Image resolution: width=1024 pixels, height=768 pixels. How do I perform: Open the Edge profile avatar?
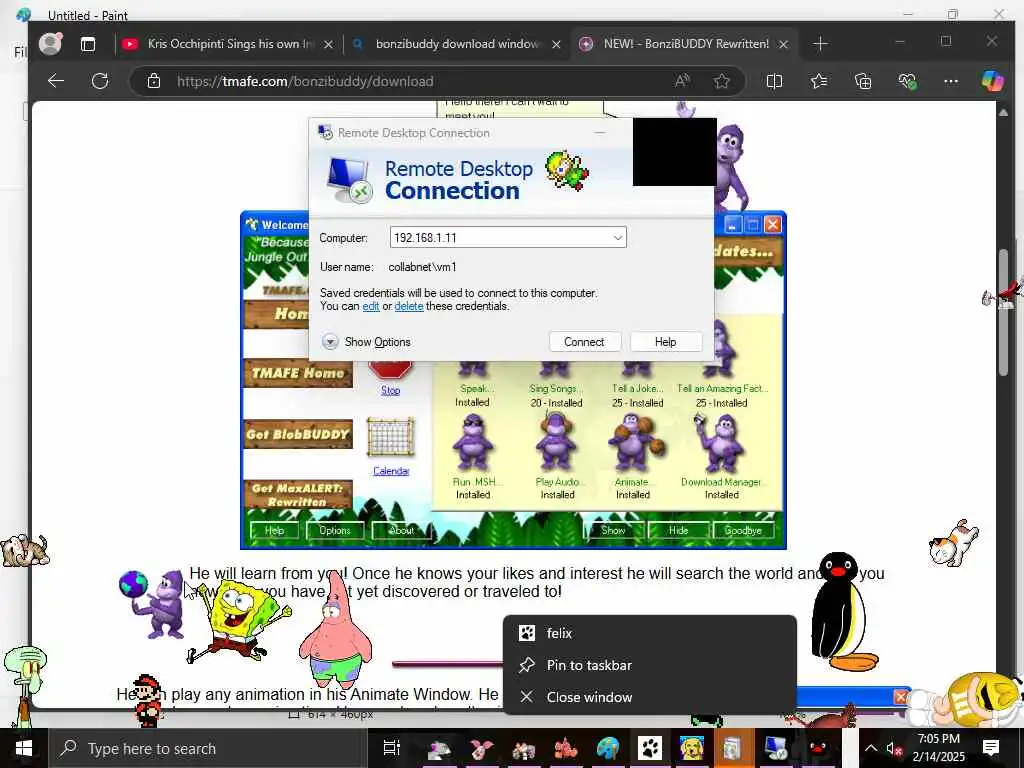click(x=50, y=44)
